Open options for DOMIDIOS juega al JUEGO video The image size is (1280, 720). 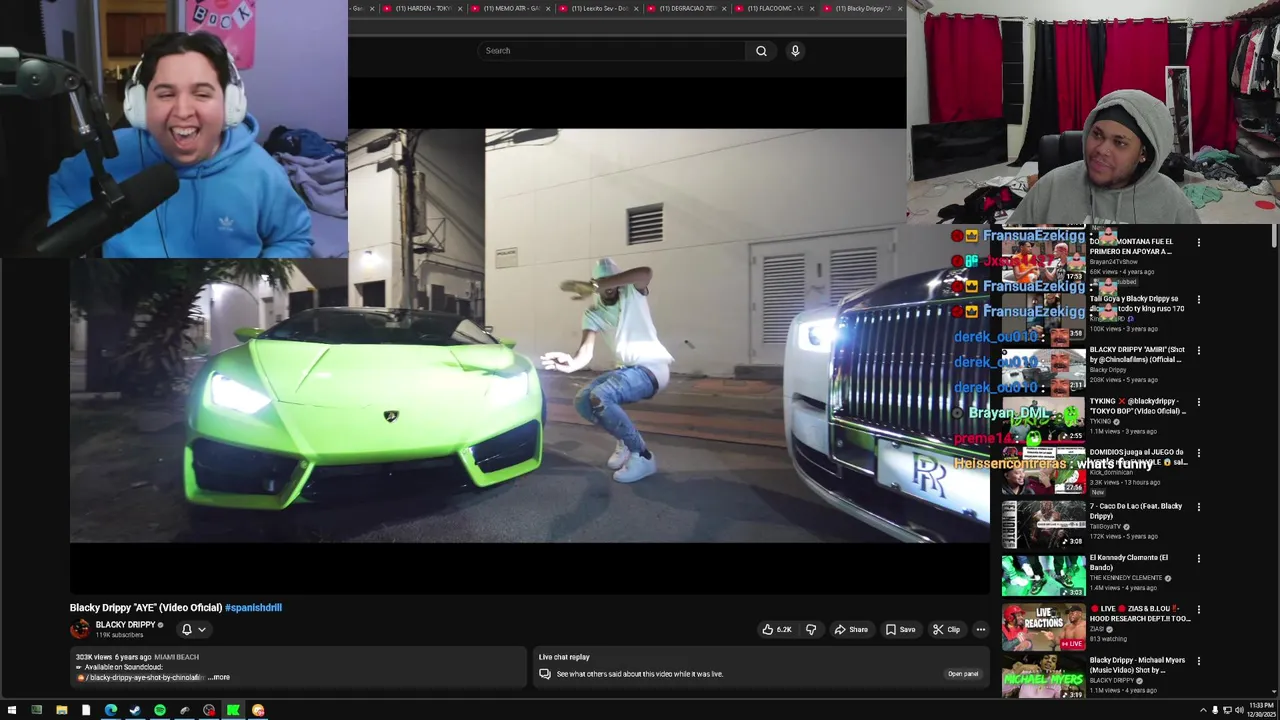[1199, 453]
